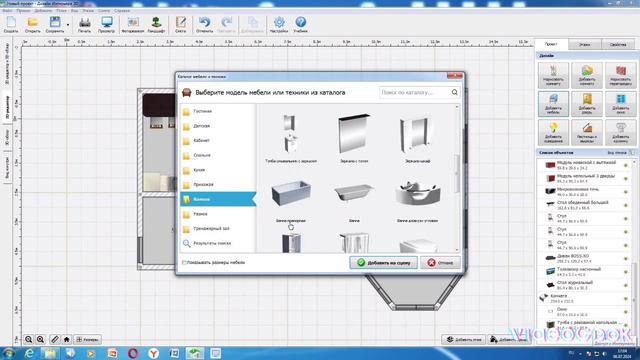This screenshot has width=640, height=360.
Task: Click the catalog search magnifier icon
Action: [455, 93]
